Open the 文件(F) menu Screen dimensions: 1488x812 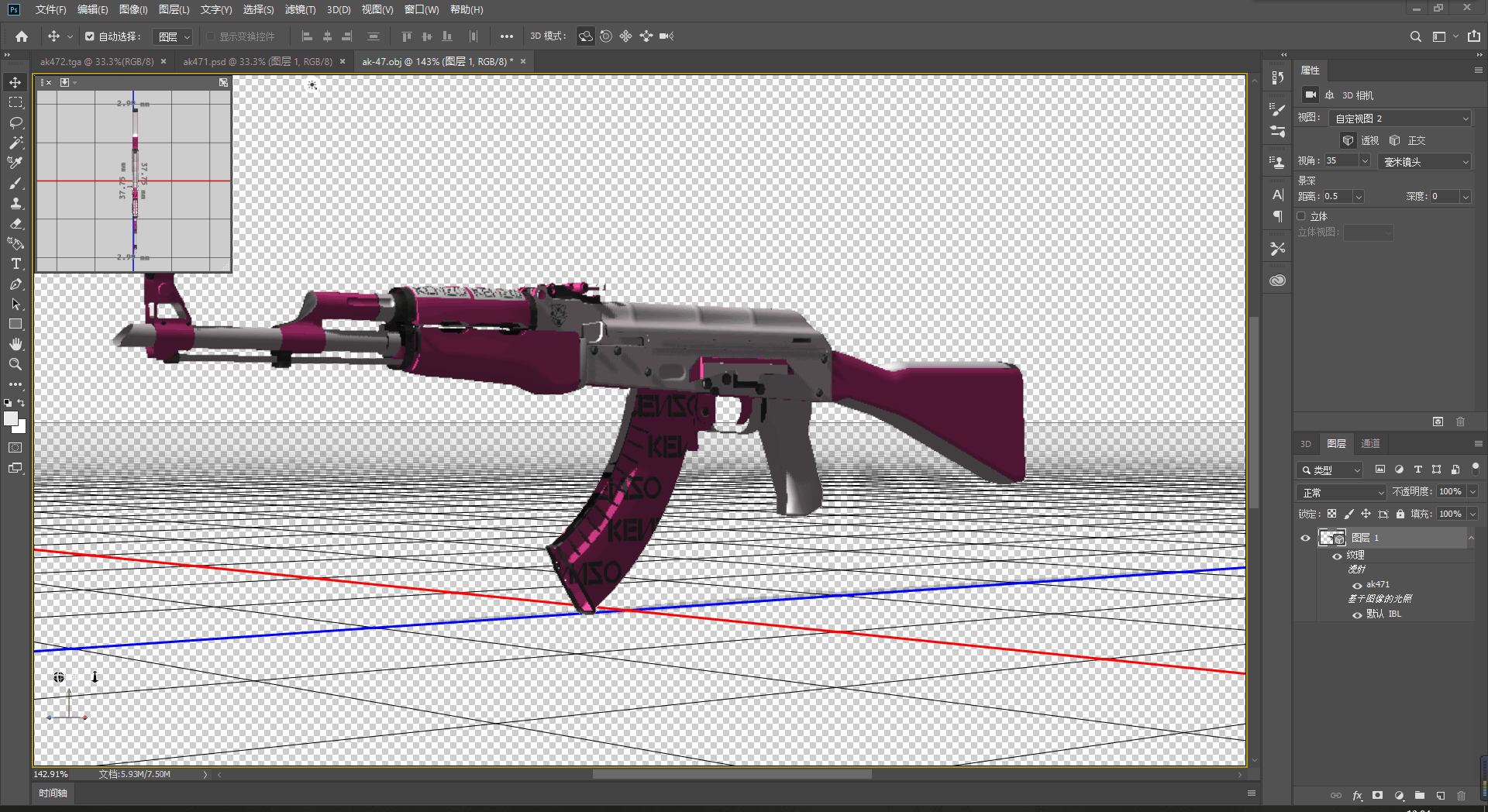pos(50,9)
